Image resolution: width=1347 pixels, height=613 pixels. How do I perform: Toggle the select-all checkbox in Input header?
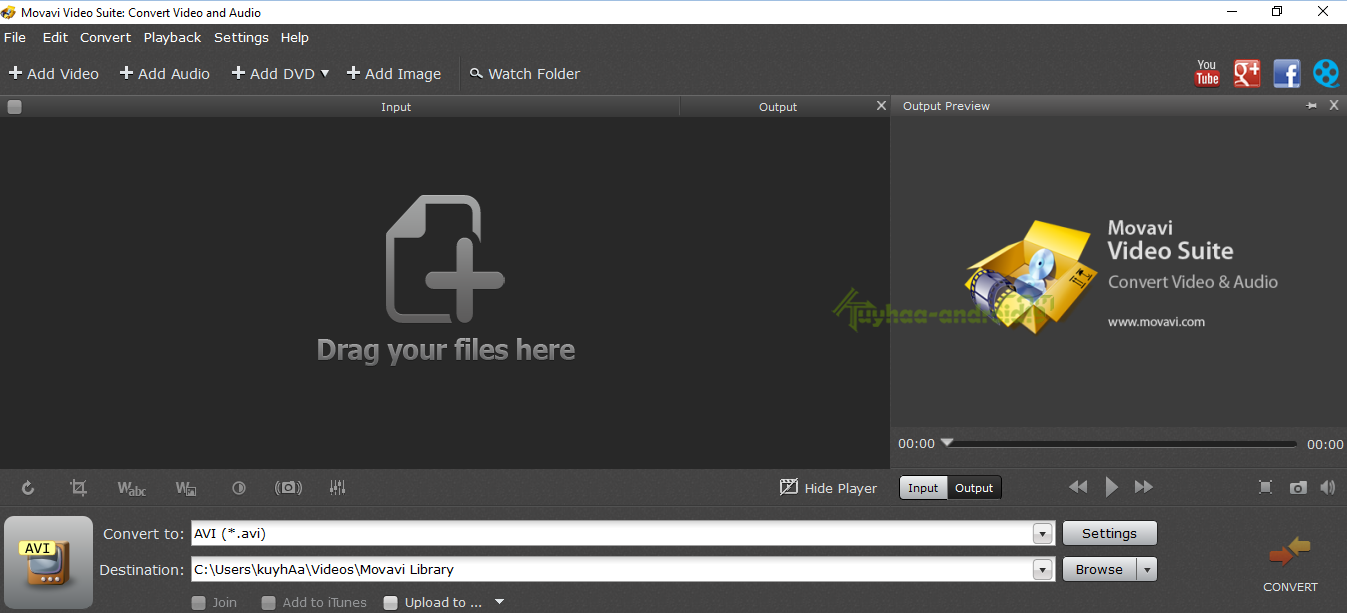(x=14, y=107)
